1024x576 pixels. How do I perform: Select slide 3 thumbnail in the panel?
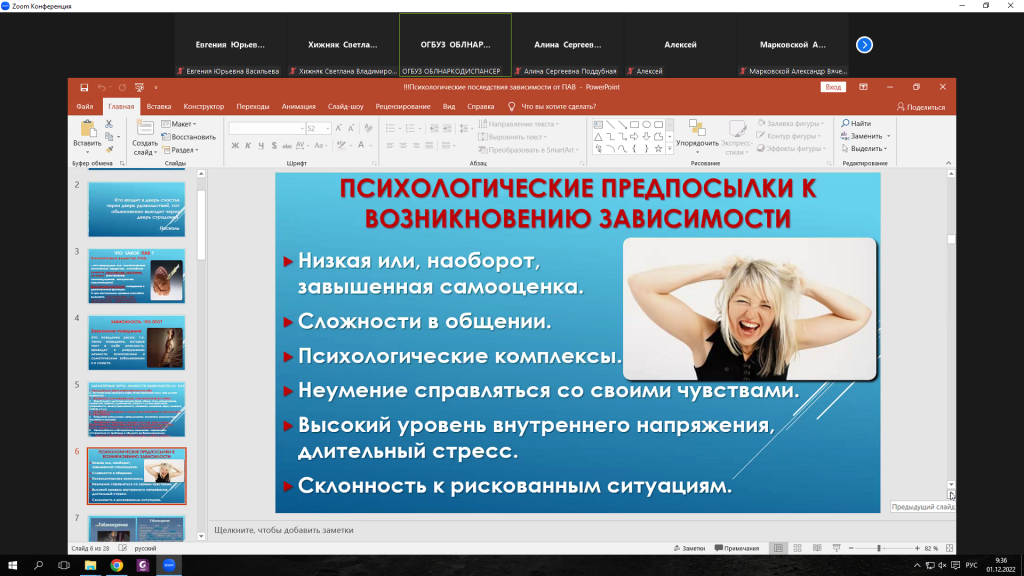pyautogui.click(x=136, y=276)
